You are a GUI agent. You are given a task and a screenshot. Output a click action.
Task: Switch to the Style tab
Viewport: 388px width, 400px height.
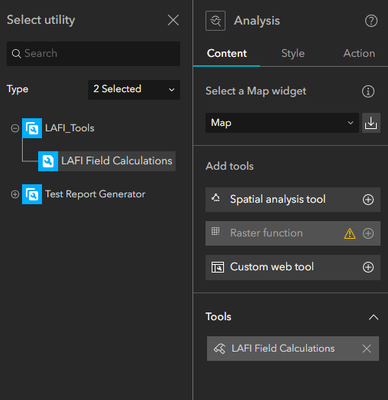pos(293,53)
